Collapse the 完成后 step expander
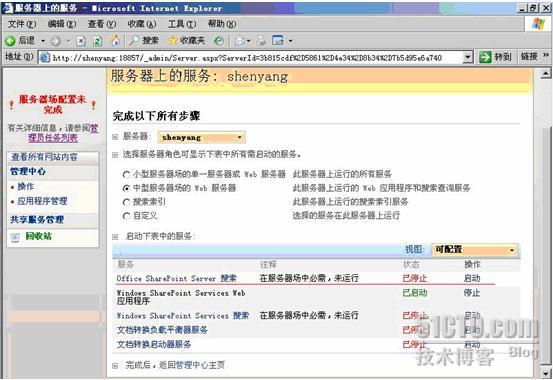The width and height of the screenshot is (553, 380). [x=115, y=366]
